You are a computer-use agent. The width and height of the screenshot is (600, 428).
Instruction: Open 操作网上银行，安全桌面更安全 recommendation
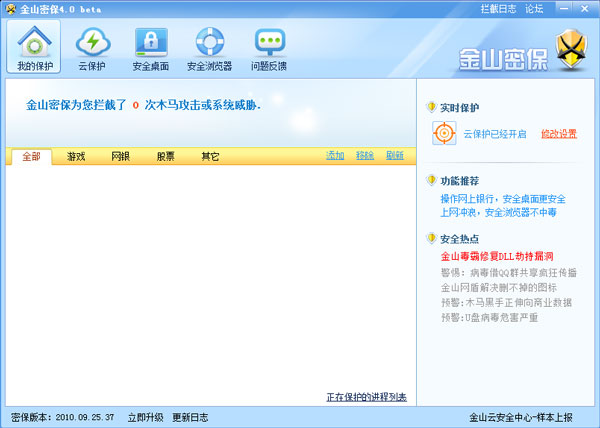coord(503,199)
